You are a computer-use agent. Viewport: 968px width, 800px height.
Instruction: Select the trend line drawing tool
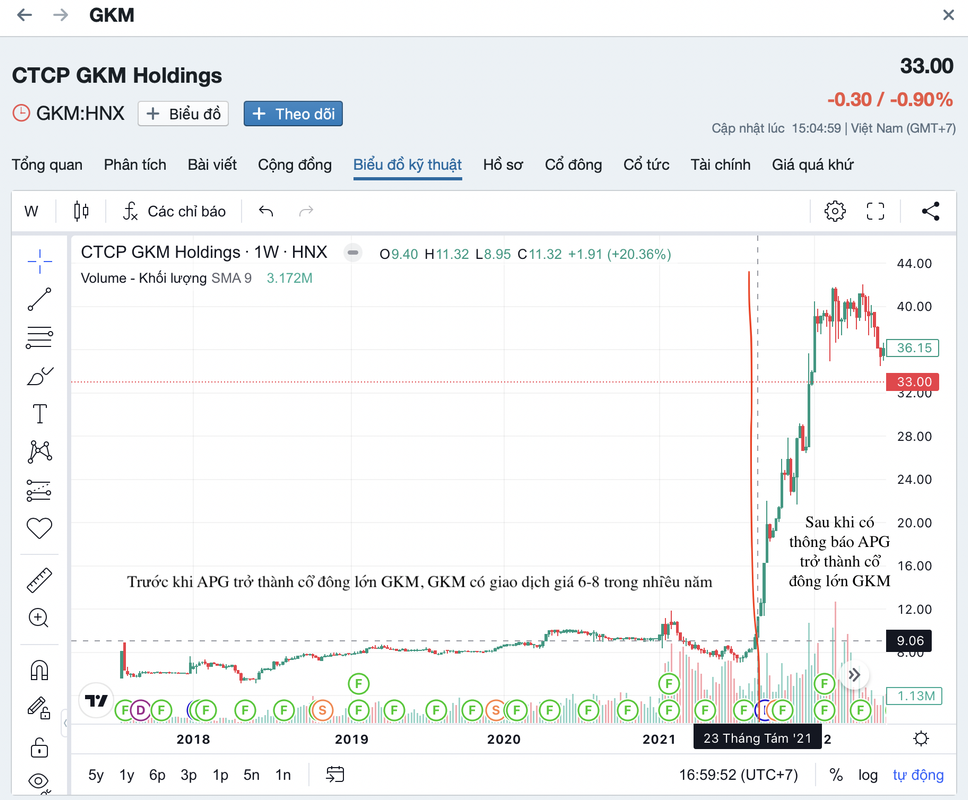tap(40, 299)
